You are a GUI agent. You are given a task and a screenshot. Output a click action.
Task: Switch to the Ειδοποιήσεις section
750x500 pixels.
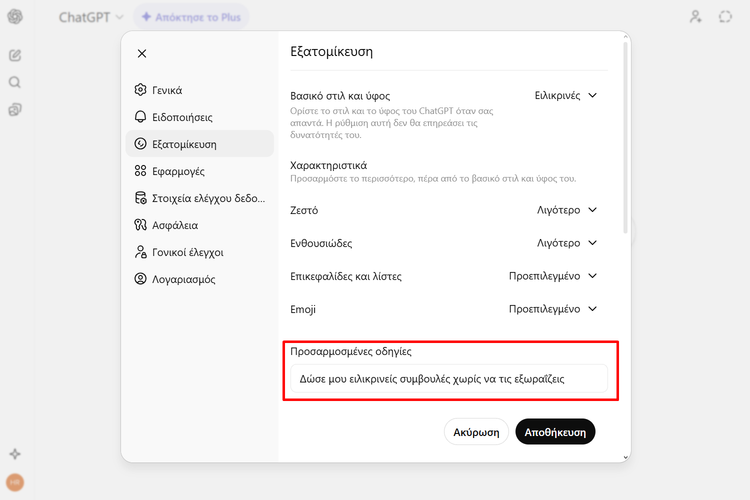pyautogui.click(x=182, y=117)
